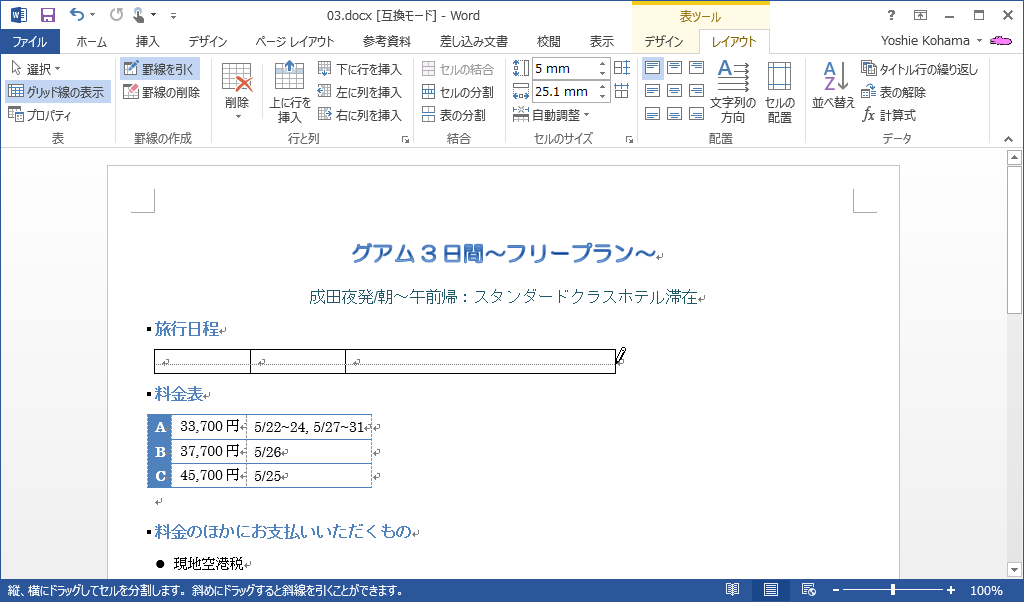Expand the Delete dropdown arrow
Image resolution: width=1024 pixels, height=602 pixels.
pos(238,117)
